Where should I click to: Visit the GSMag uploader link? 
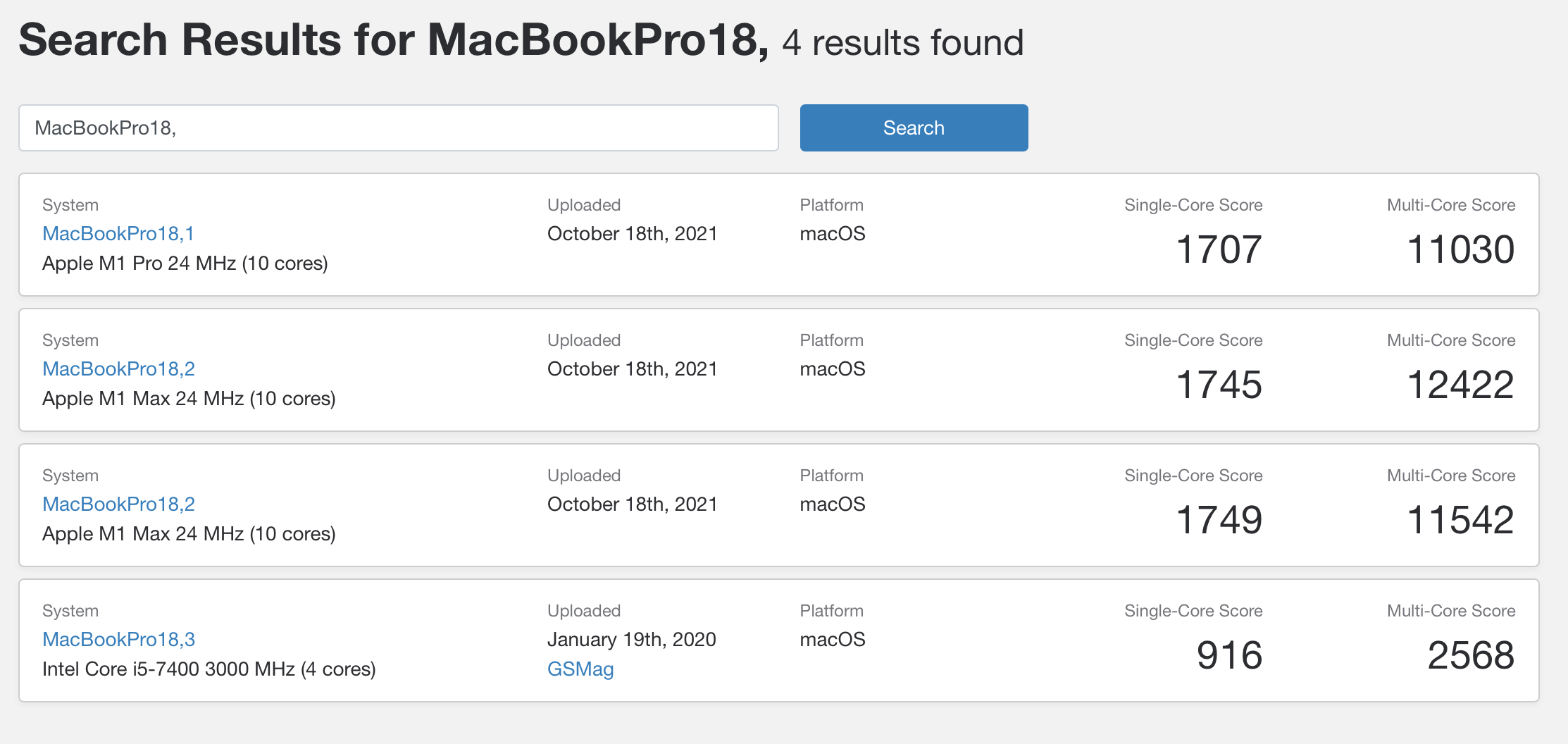coord(580,669)
